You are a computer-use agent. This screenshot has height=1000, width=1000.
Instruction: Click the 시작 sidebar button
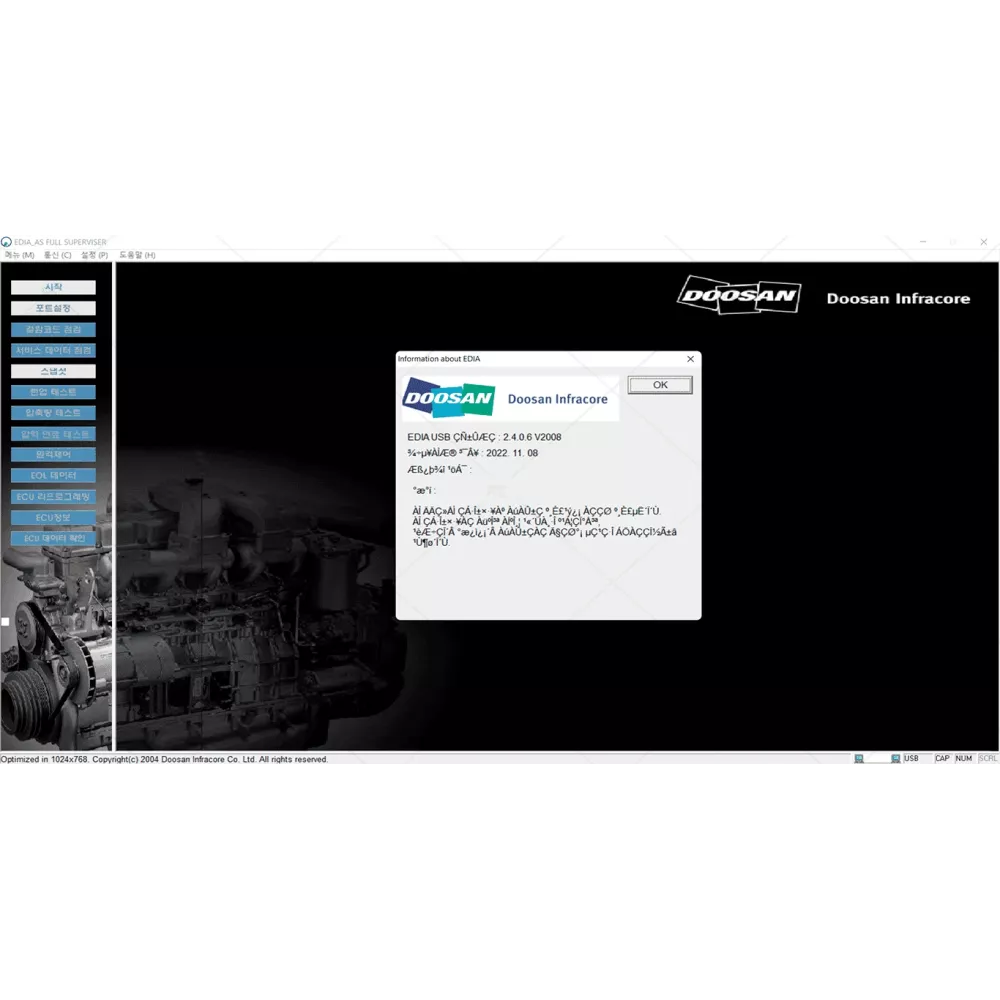click(x=53, y=287)
